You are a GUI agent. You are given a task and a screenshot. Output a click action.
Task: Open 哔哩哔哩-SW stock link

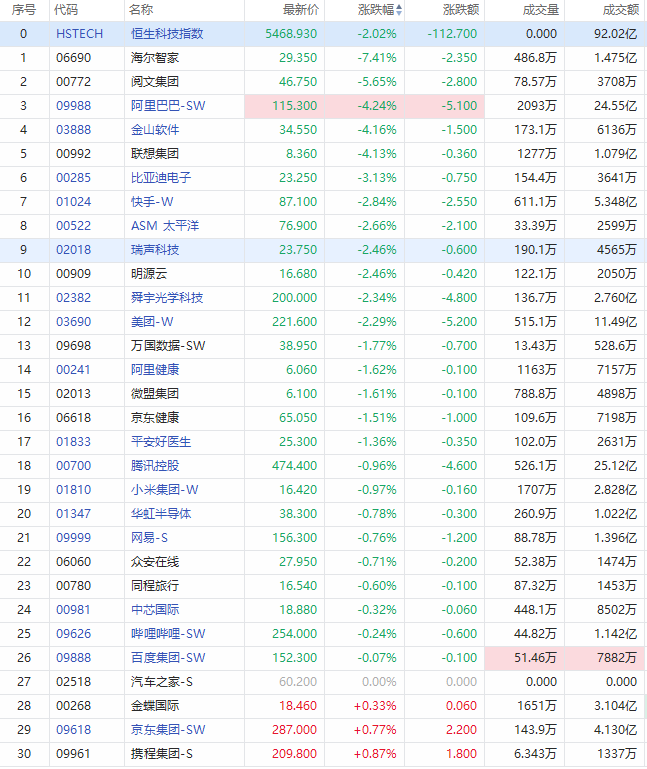click(168, 635)
